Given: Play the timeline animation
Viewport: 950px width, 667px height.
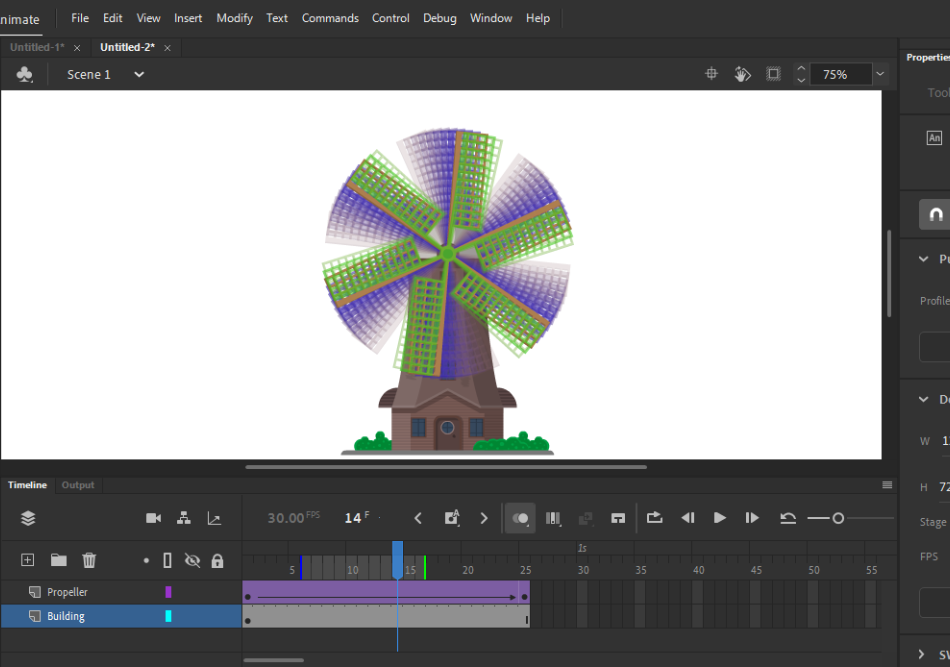Looking at the screenshot, I should pyautogui.click(x=720, y=518).
